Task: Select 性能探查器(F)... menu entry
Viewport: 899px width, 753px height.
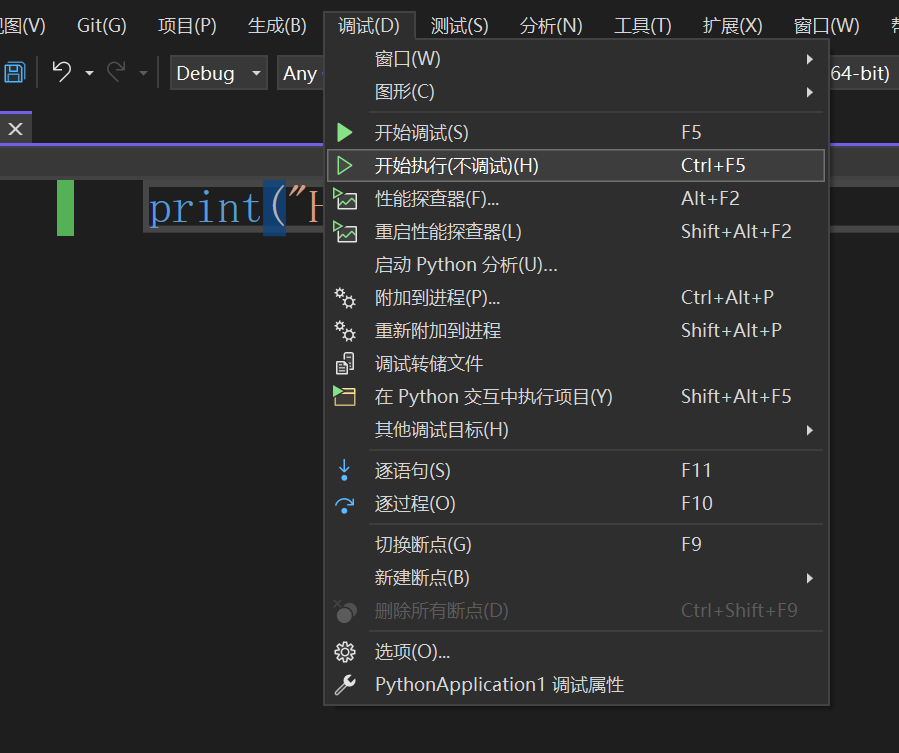Action: 576,199
